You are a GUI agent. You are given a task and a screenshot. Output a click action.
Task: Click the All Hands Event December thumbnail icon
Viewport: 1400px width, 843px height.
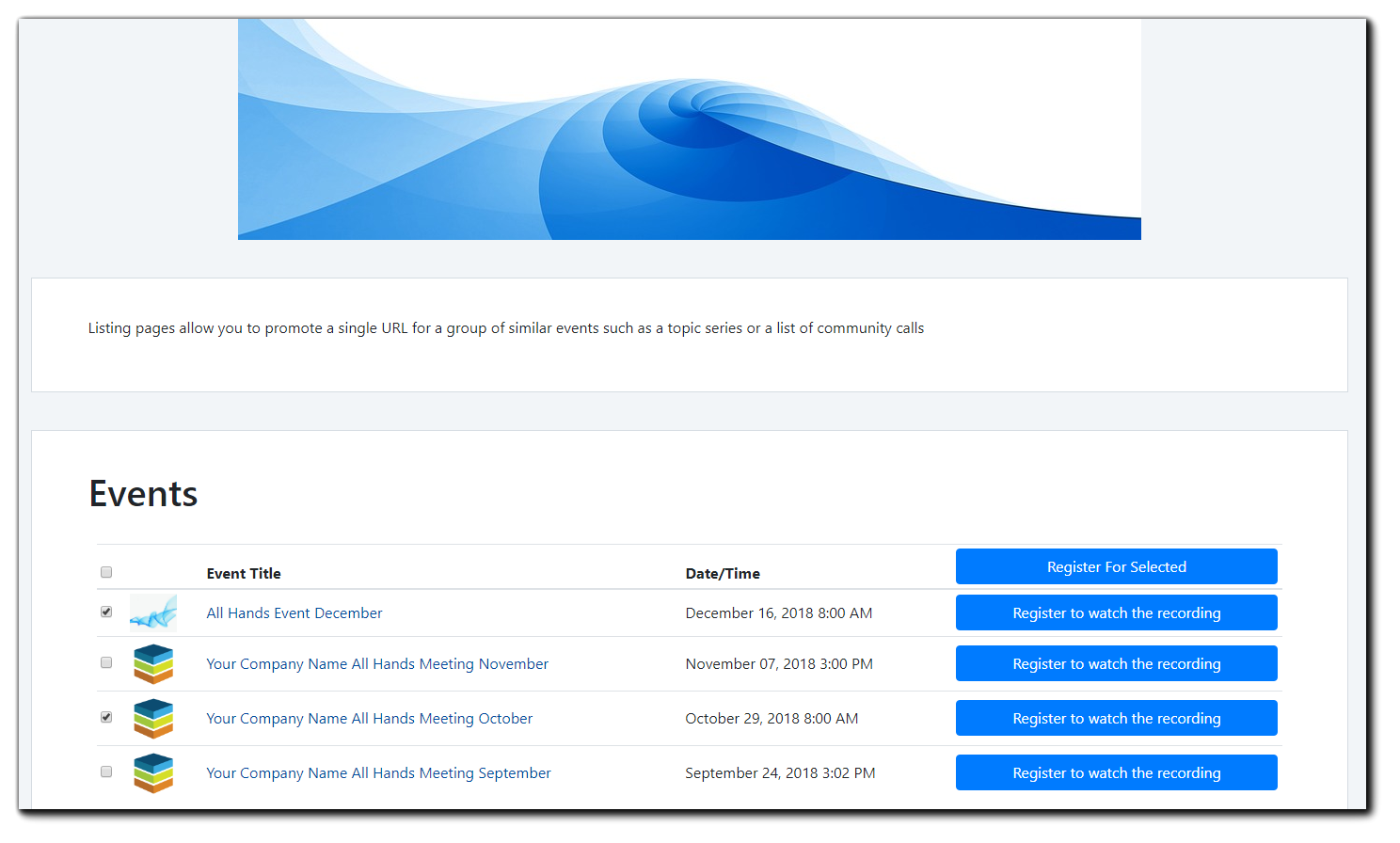point(153,612)
